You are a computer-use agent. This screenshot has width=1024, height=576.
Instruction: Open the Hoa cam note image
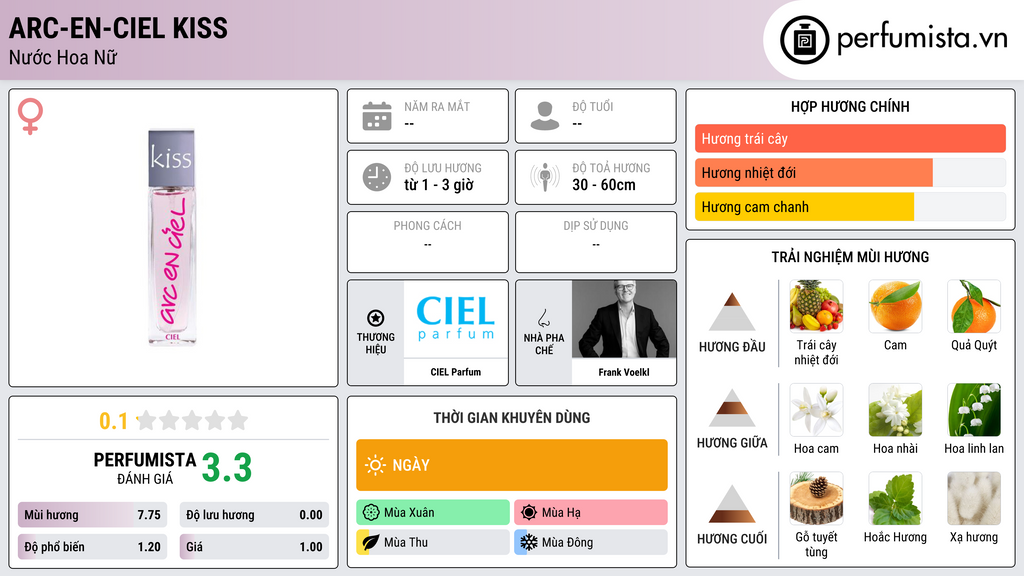pos(816,410)
